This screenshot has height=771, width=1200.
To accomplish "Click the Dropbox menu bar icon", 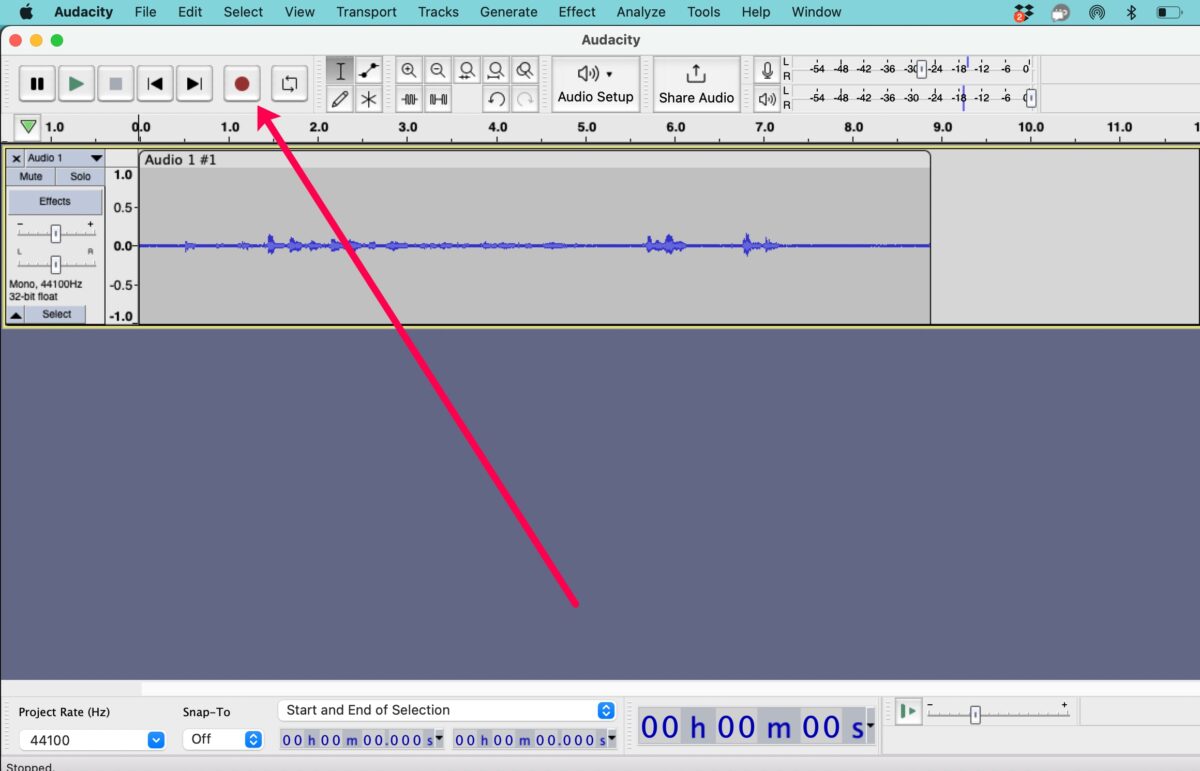I will tap(1022, 12).
